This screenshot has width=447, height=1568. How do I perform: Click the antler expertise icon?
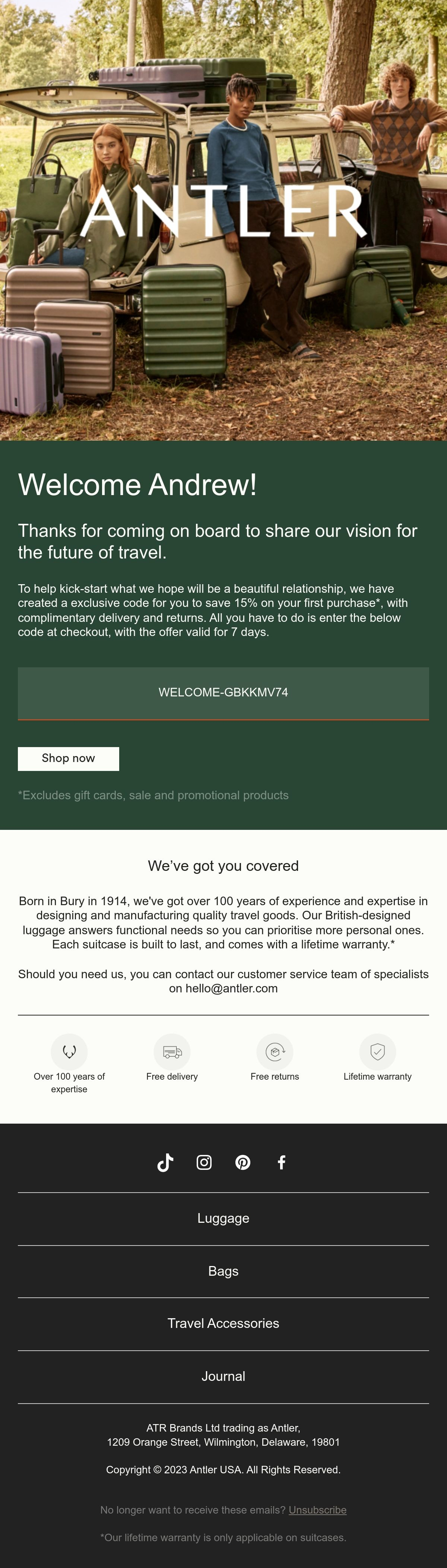click(69, 1051)
